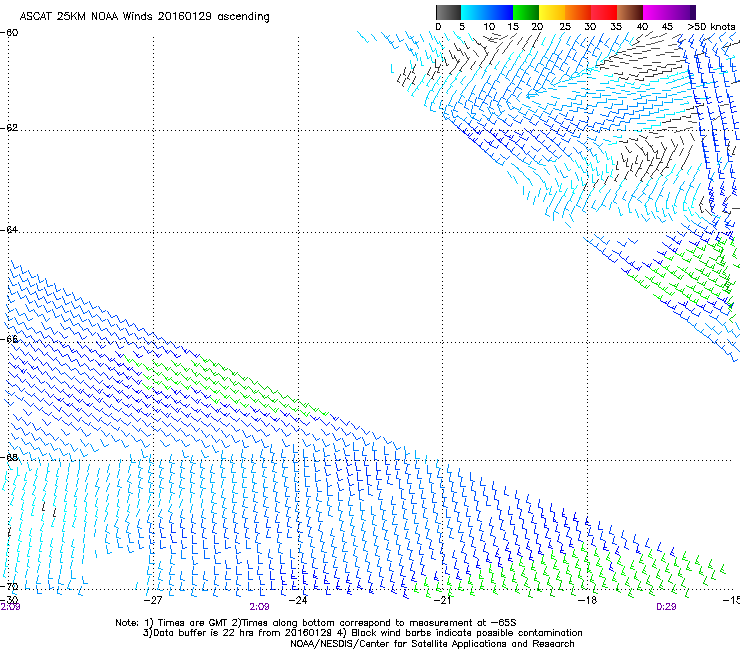Click the purple "0:29" pass time label

(666, 607)
